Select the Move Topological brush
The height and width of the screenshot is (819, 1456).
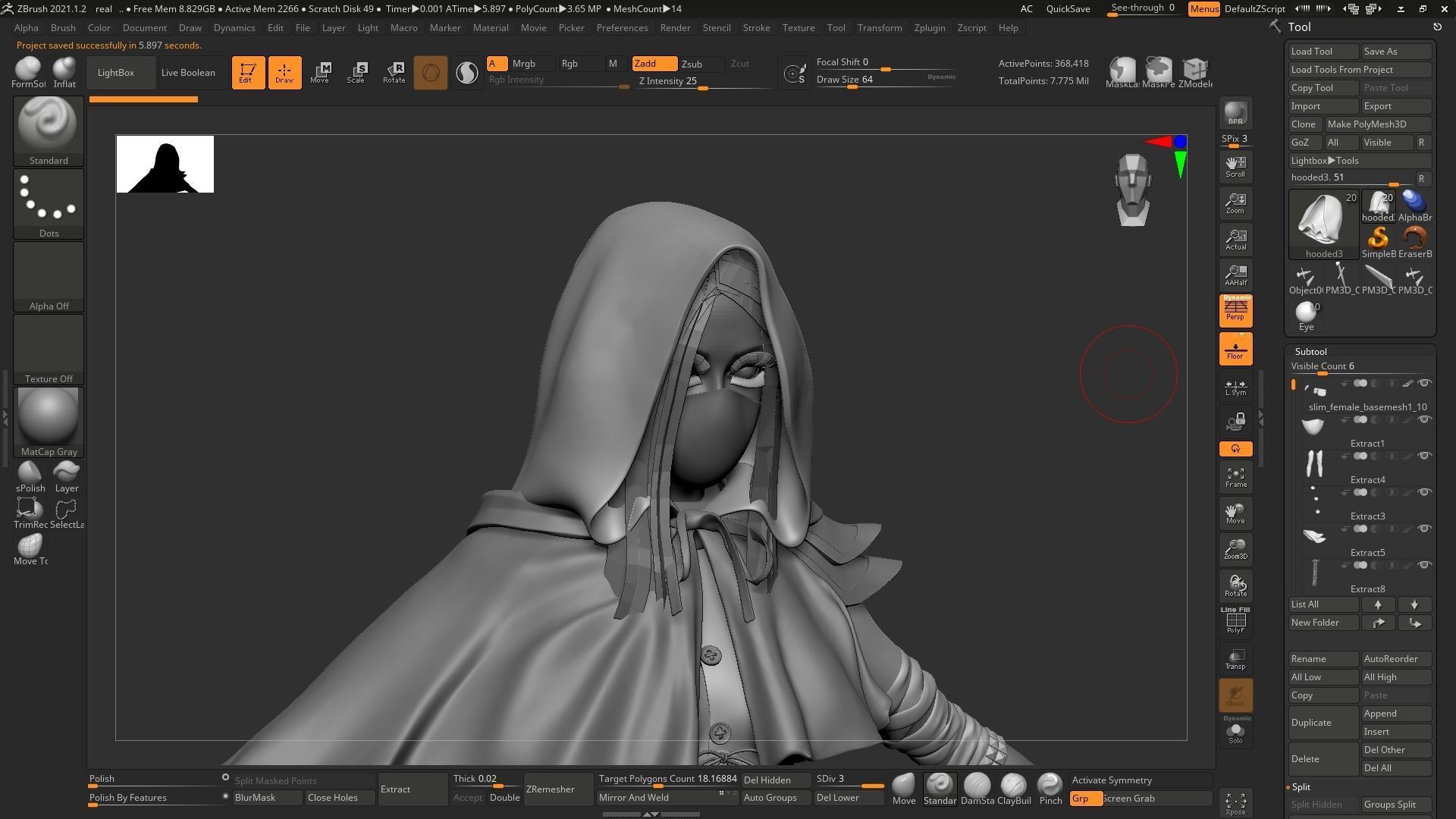pyautogui.click(x=30, y=550)
